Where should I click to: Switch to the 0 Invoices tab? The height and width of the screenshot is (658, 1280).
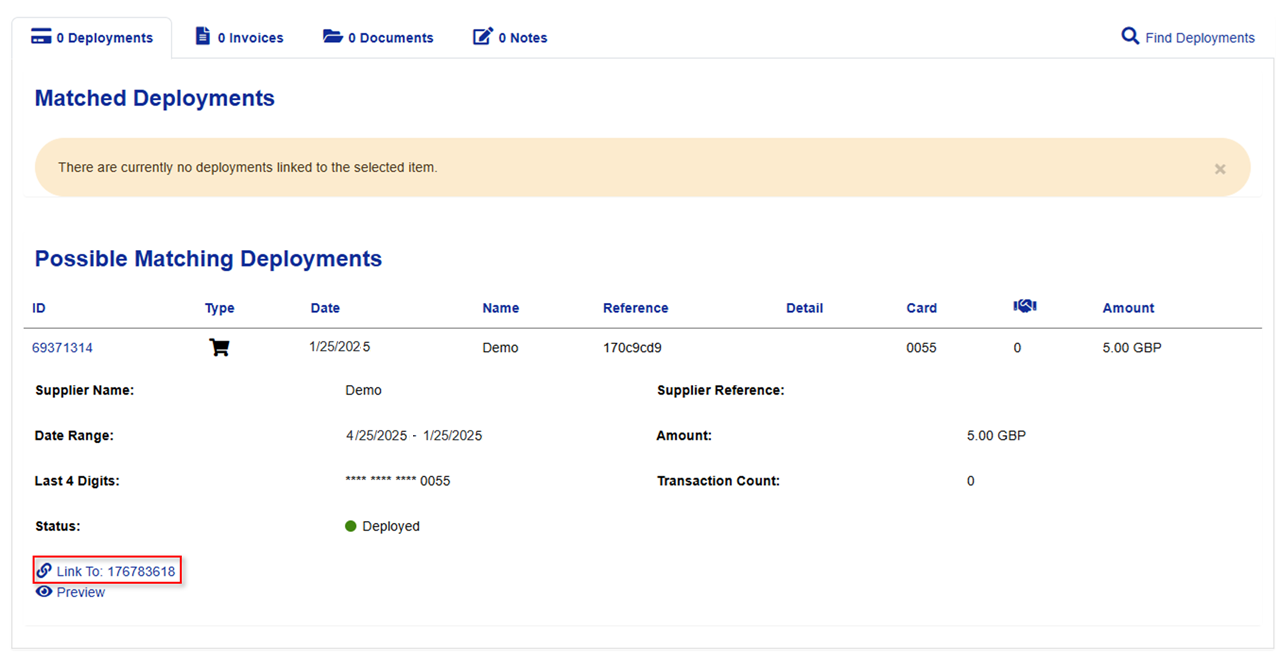[239, 38]
